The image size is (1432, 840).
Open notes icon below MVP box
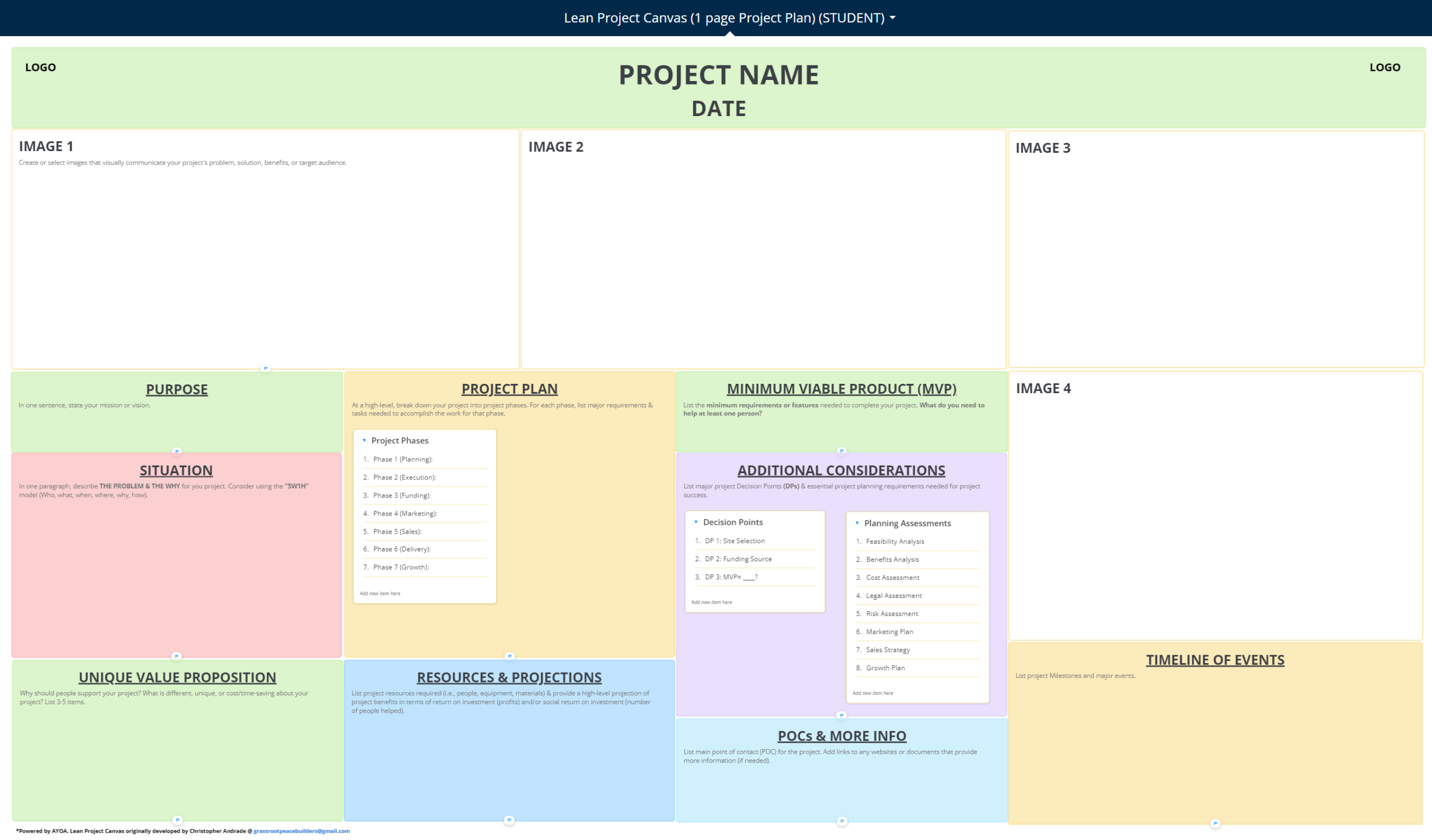point(841,451)
